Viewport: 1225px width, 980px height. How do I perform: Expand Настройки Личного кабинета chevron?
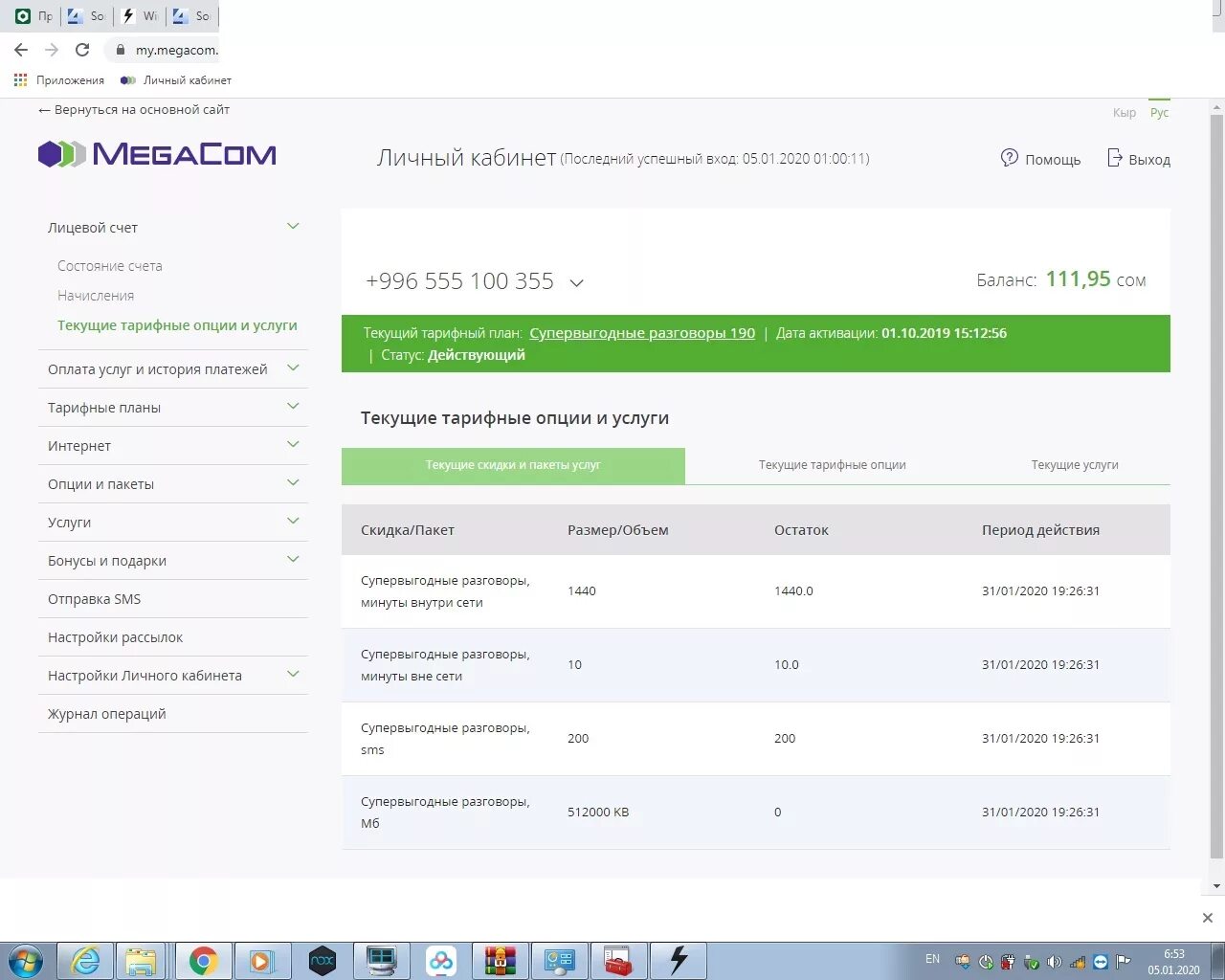(293, 675)
